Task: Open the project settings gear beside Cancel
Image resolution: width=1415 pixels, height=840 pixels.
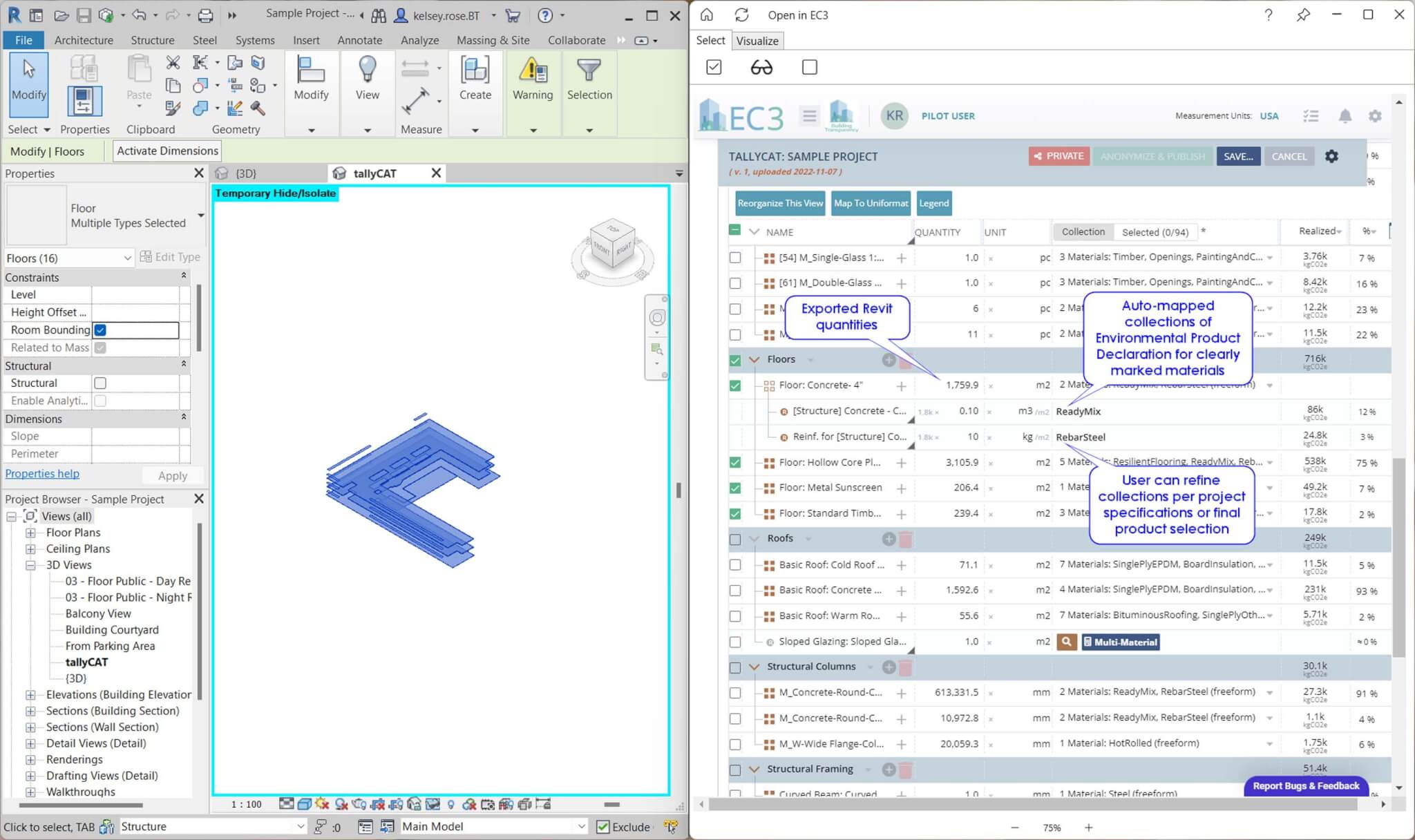Action: pos(1331,156)
